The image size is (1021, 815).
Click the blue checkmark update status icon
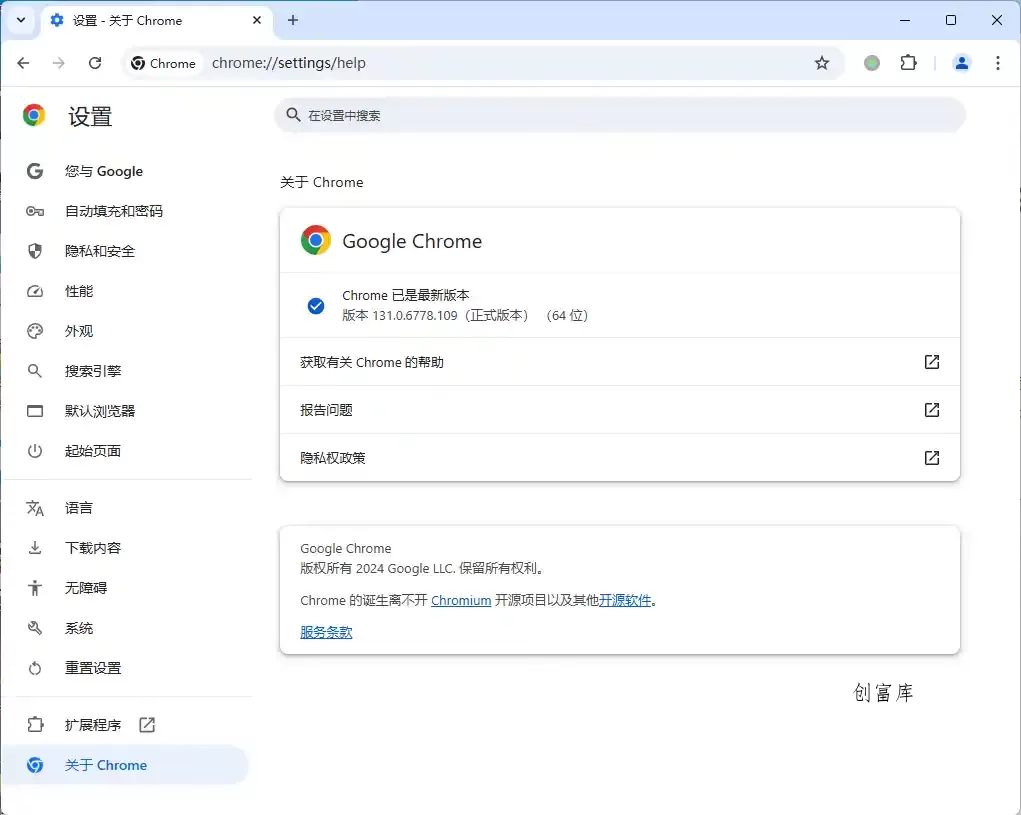click(x=316, y=305)
